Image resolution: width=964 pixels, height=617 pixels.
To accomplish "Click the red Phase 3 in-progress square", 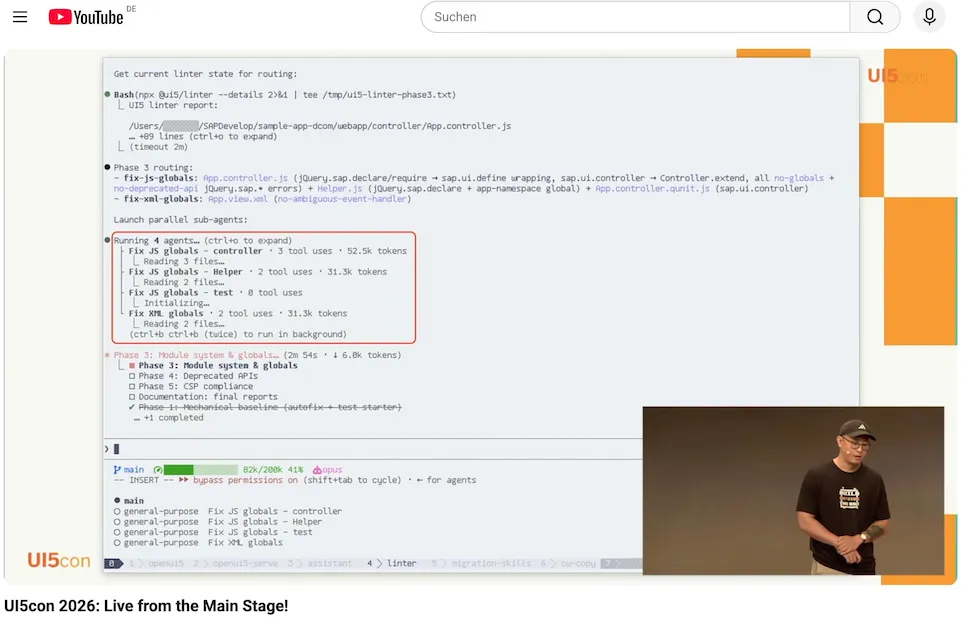I will coord(132,366).
